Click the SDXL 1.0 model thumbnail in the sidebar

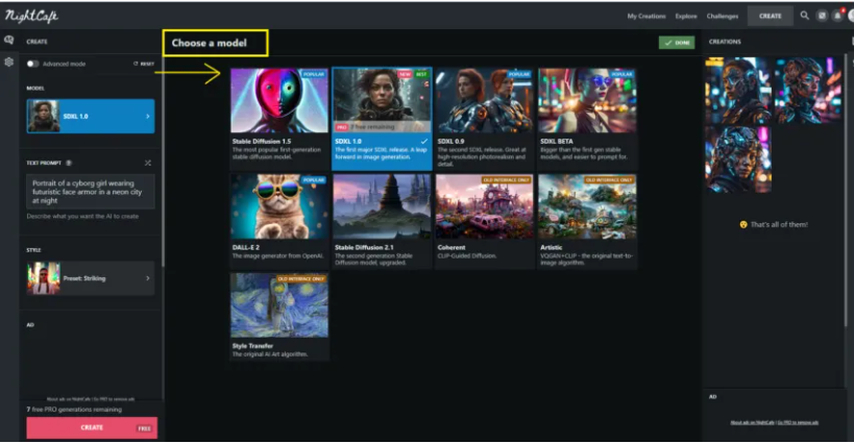point(44,116)
